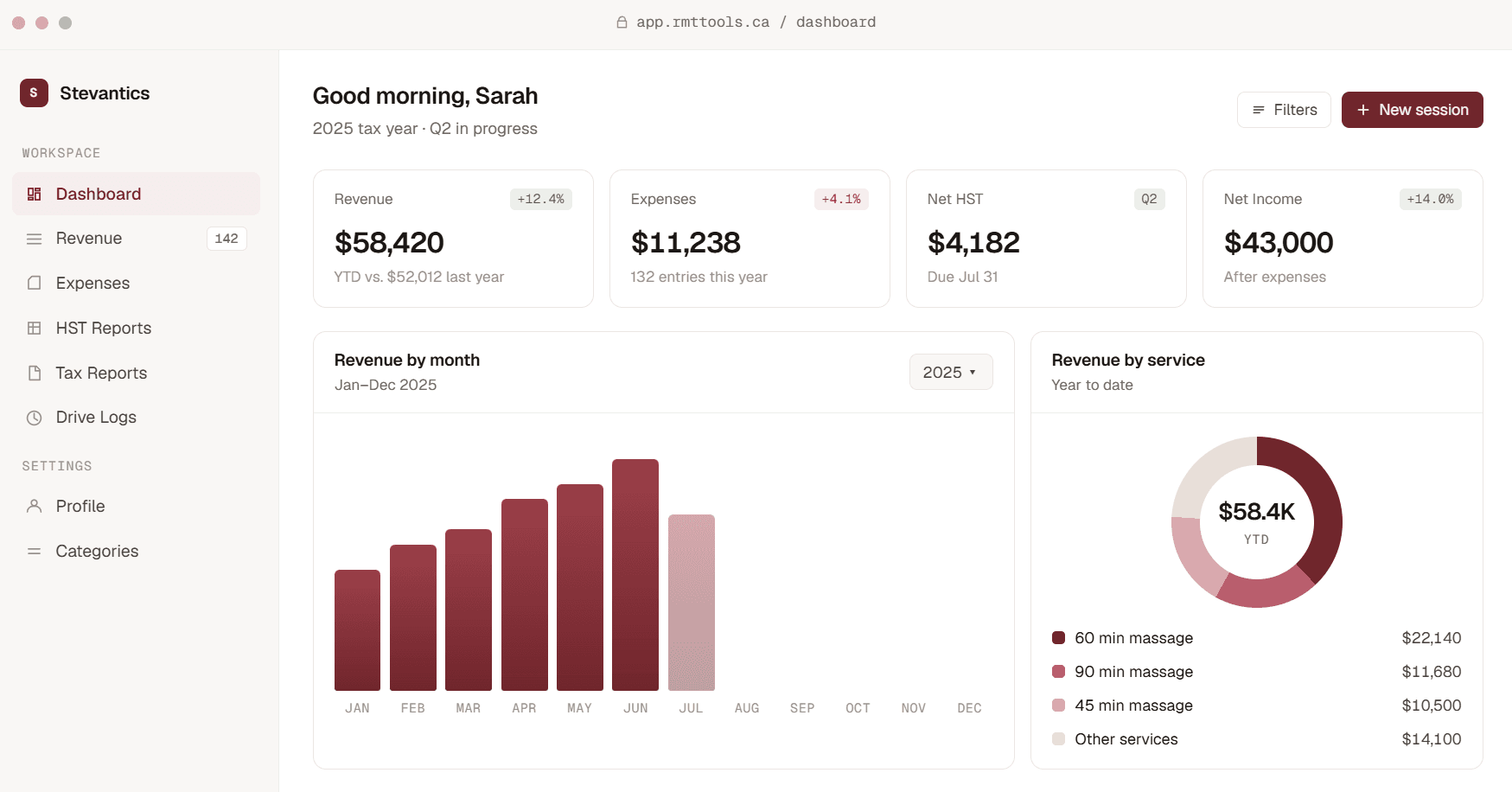Click the 45 min massage color swatch
Viewport: 1512px width, 792px height.
(x=1058, y=706)
